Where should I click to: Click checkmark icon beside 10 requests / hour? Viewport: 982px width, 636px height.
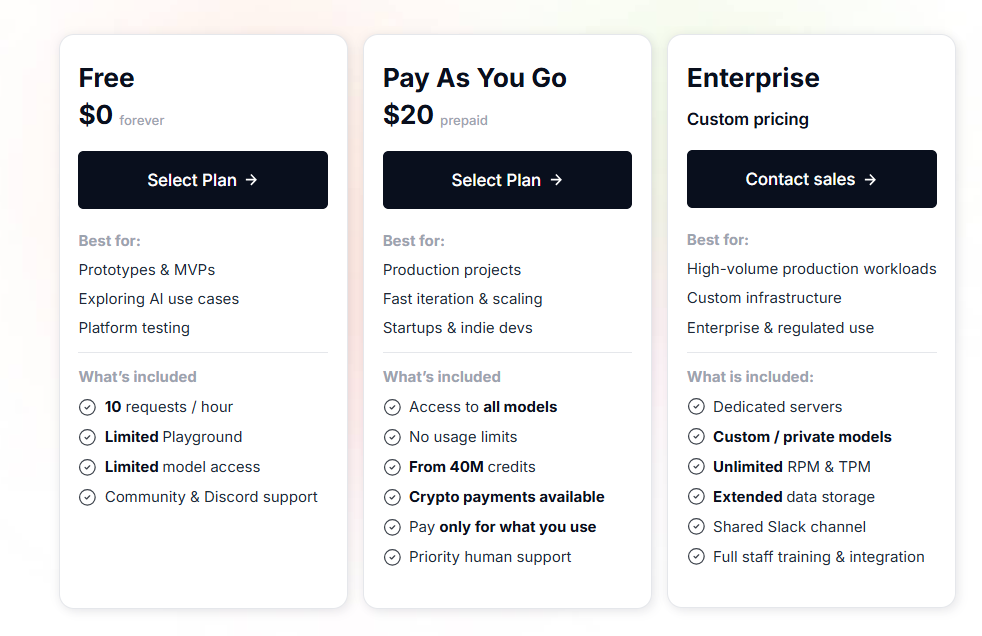tap(88, 407)
